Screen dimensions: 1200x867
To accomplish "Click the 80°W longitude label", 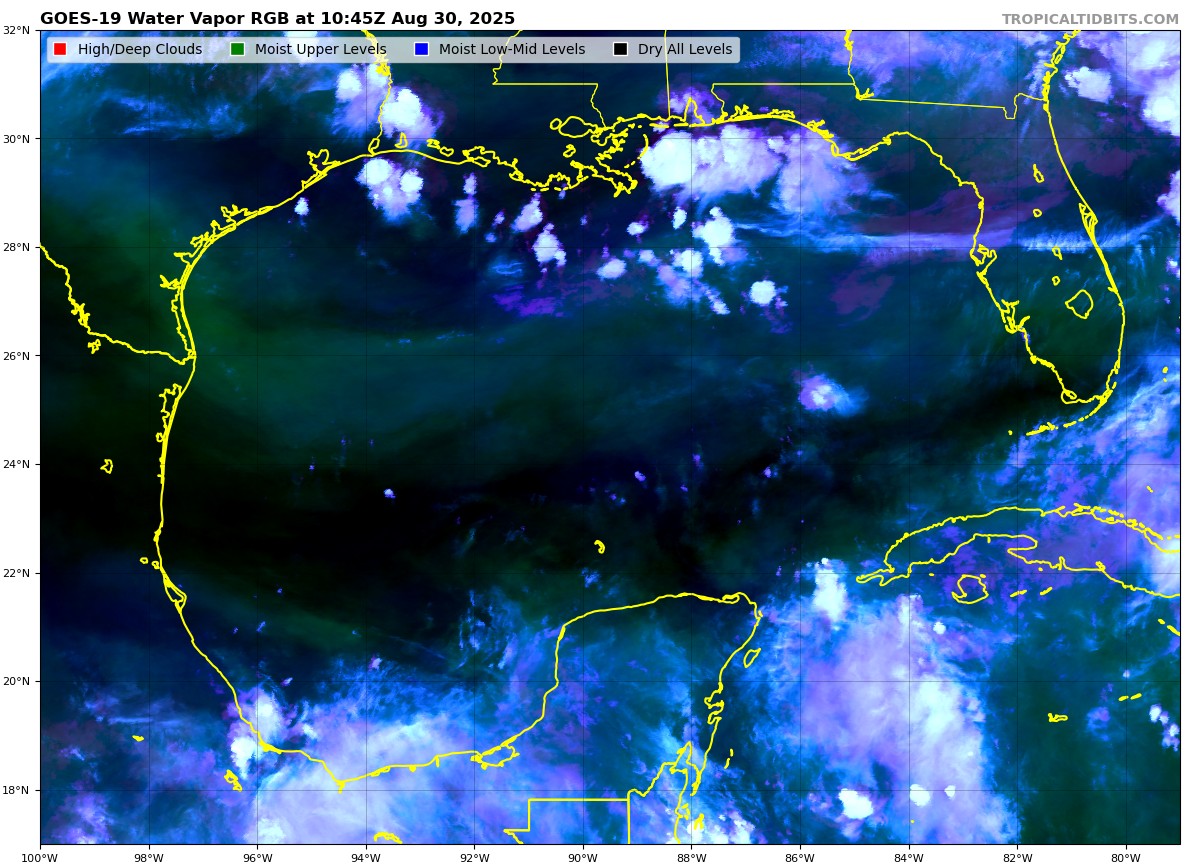I will click(x=1125, y=857).
